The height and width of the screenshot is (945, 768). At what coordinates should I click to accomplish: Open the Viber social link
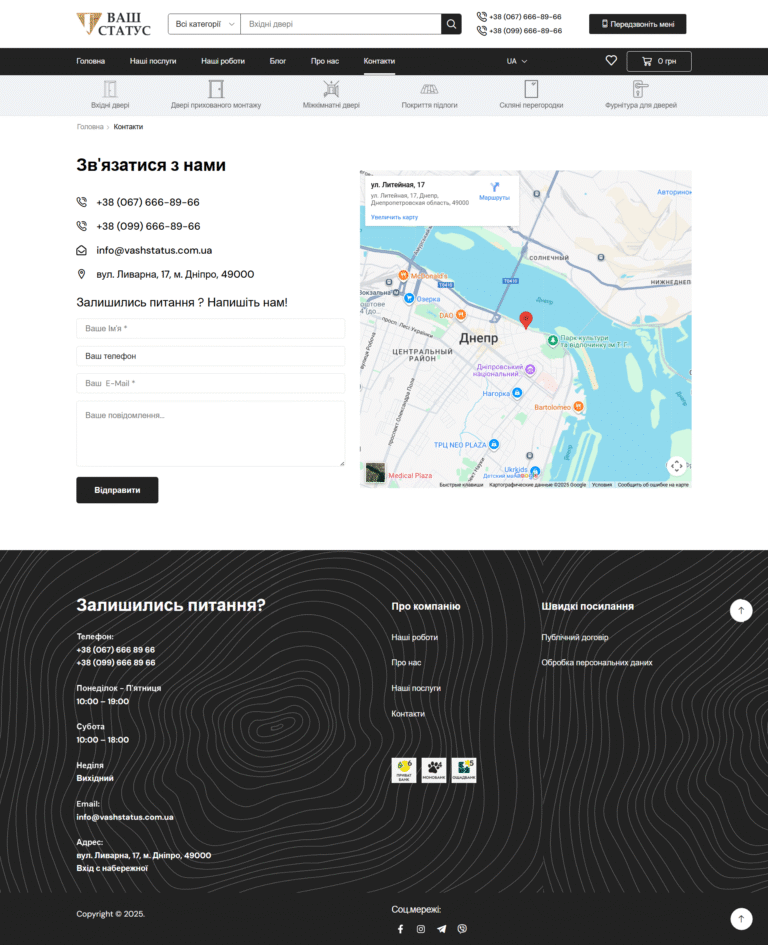pos(461,929)
